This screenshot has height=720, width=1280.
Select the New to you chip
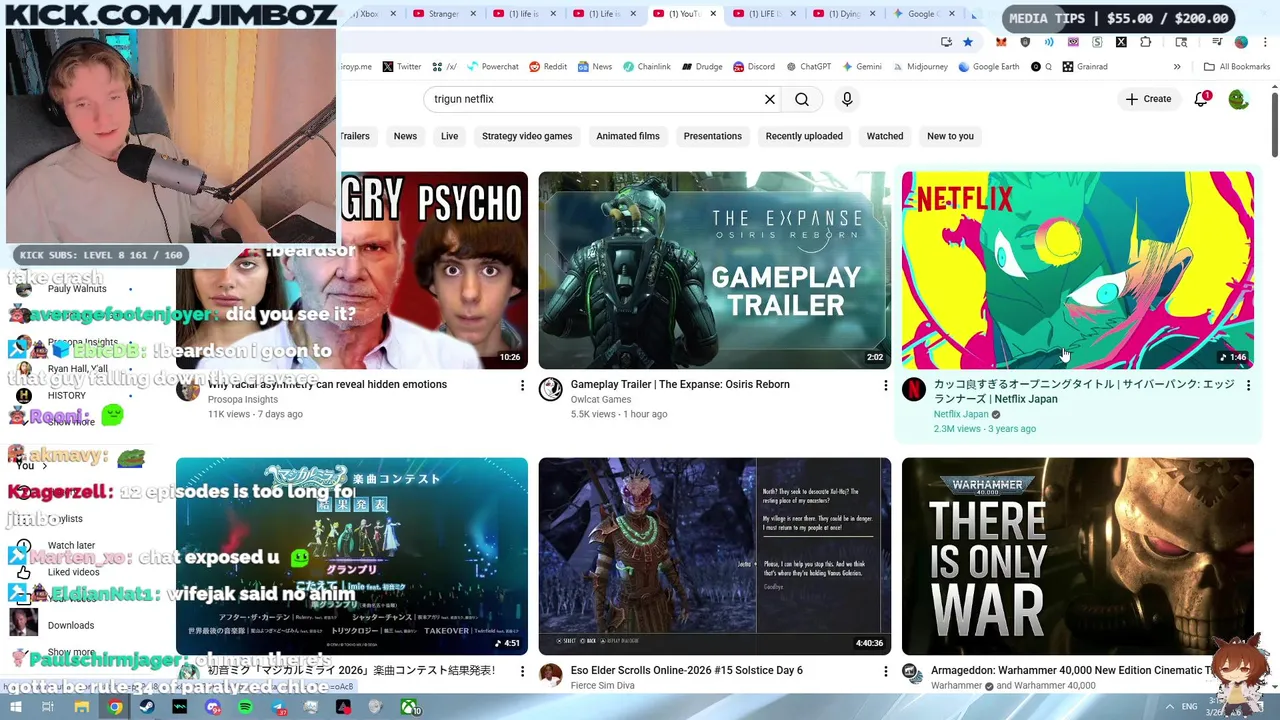coord(950,136)
